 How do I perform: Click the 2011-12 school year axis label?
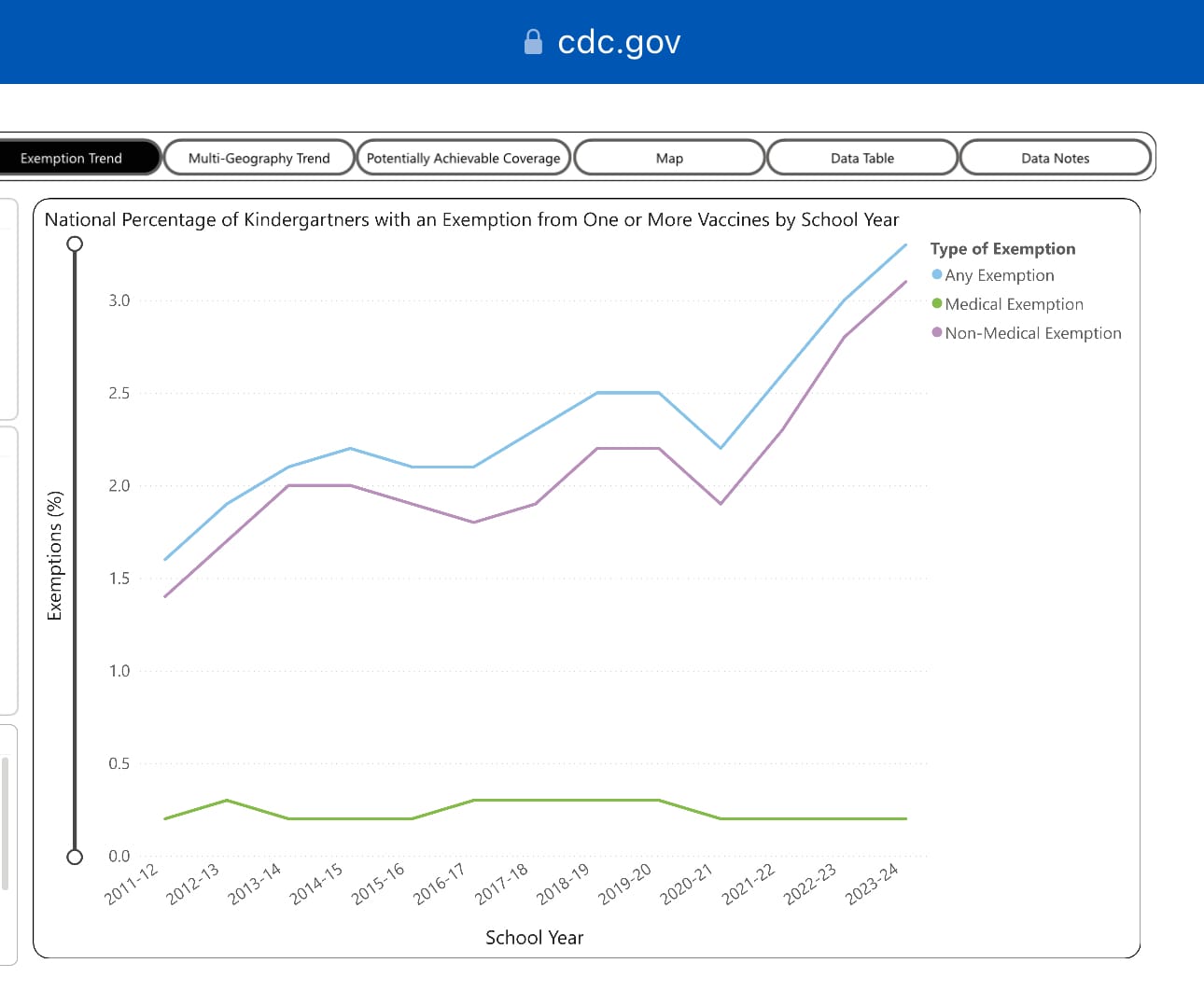point(132,884)
